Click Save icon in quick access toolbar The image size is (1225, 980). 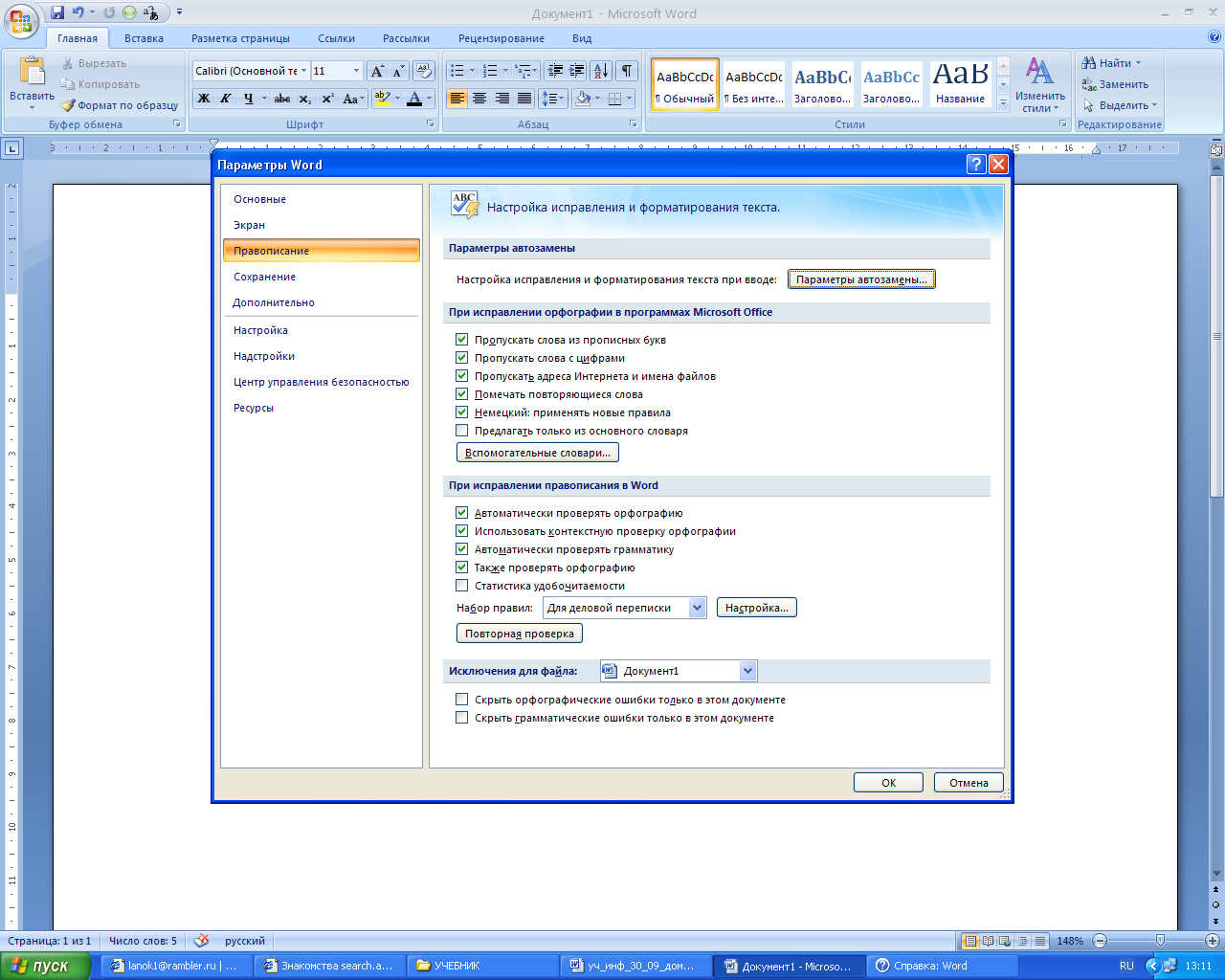point(57,12)
